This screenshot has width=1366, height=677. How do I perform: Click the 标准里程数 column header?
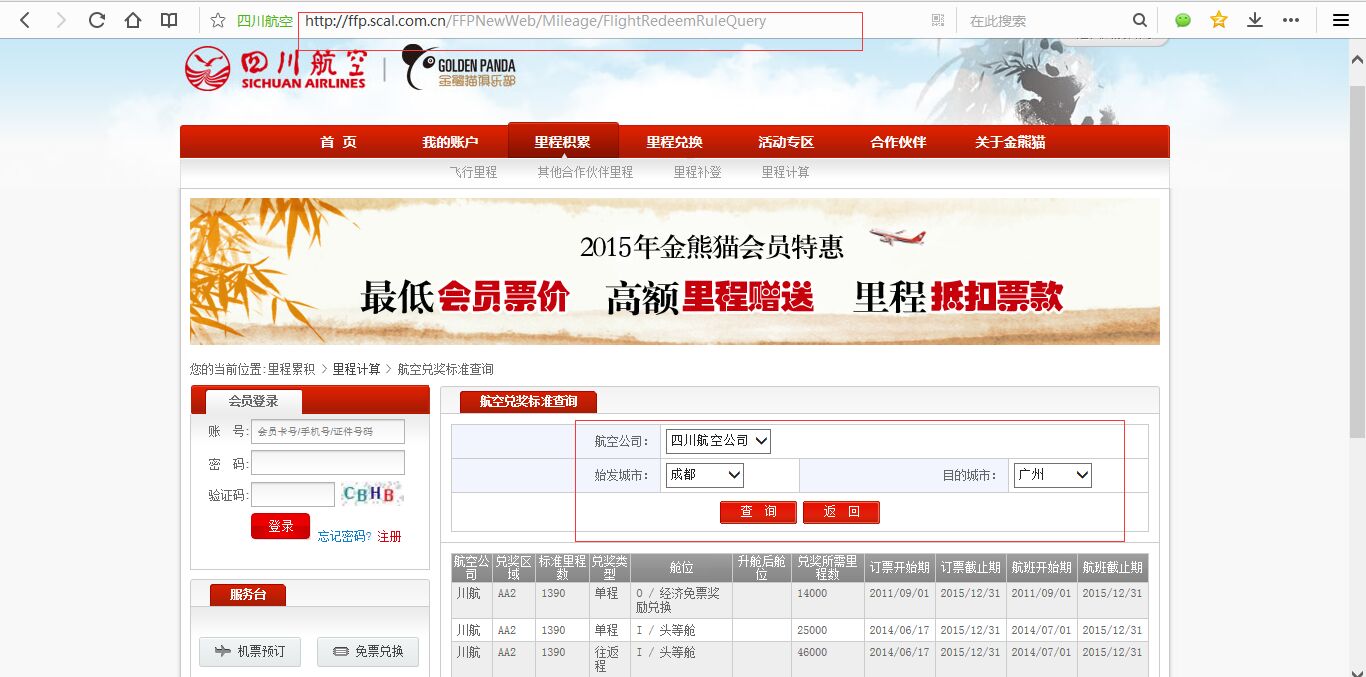(x=561, y=568)
